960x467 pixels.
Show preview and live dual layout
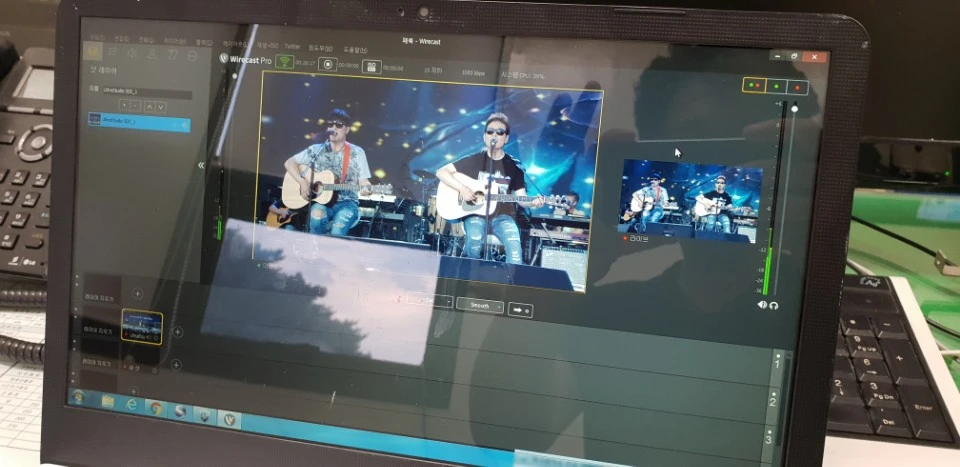754,85
